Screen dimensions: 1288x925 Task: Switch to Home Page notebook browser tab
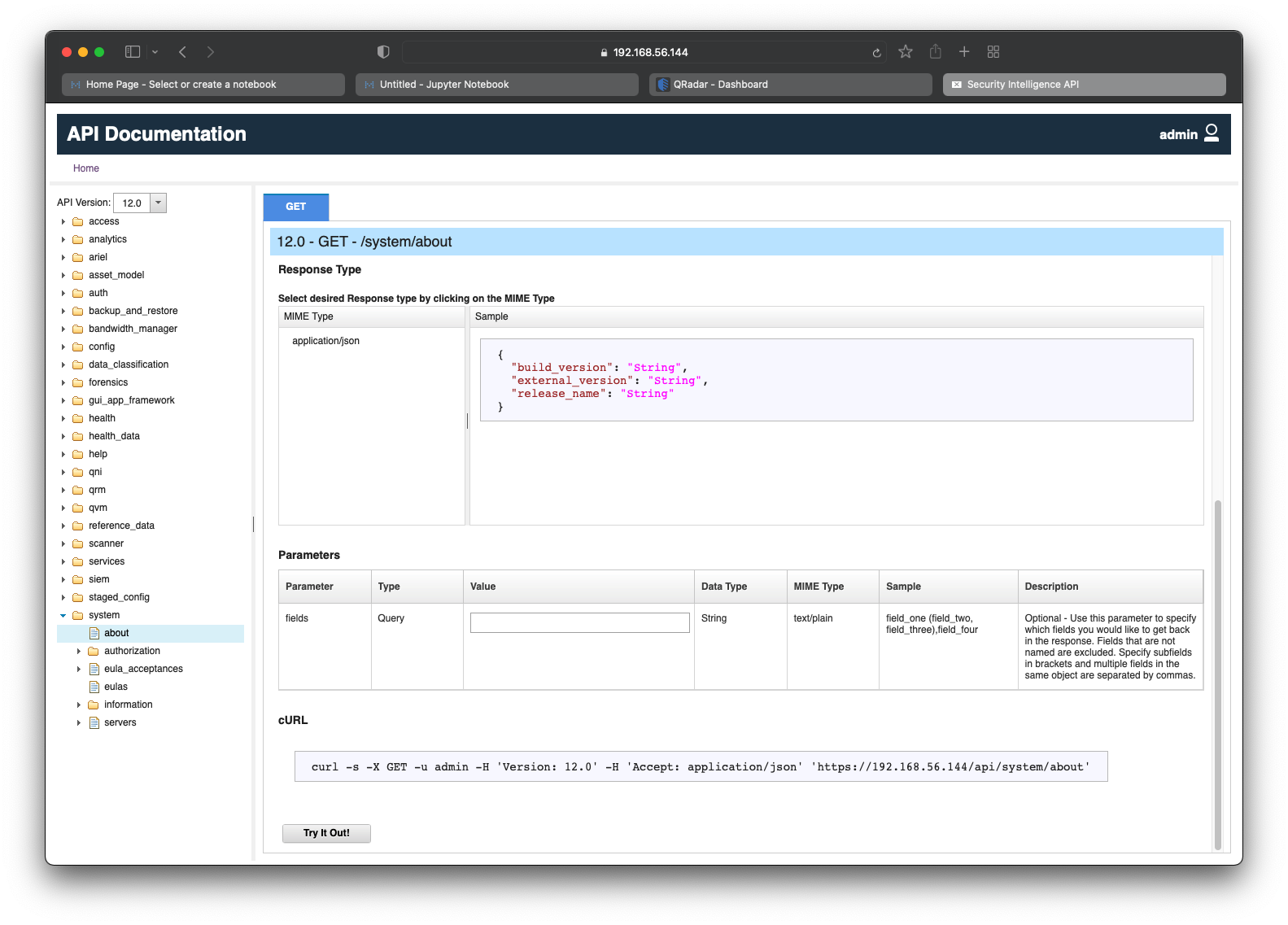[203, 85]
